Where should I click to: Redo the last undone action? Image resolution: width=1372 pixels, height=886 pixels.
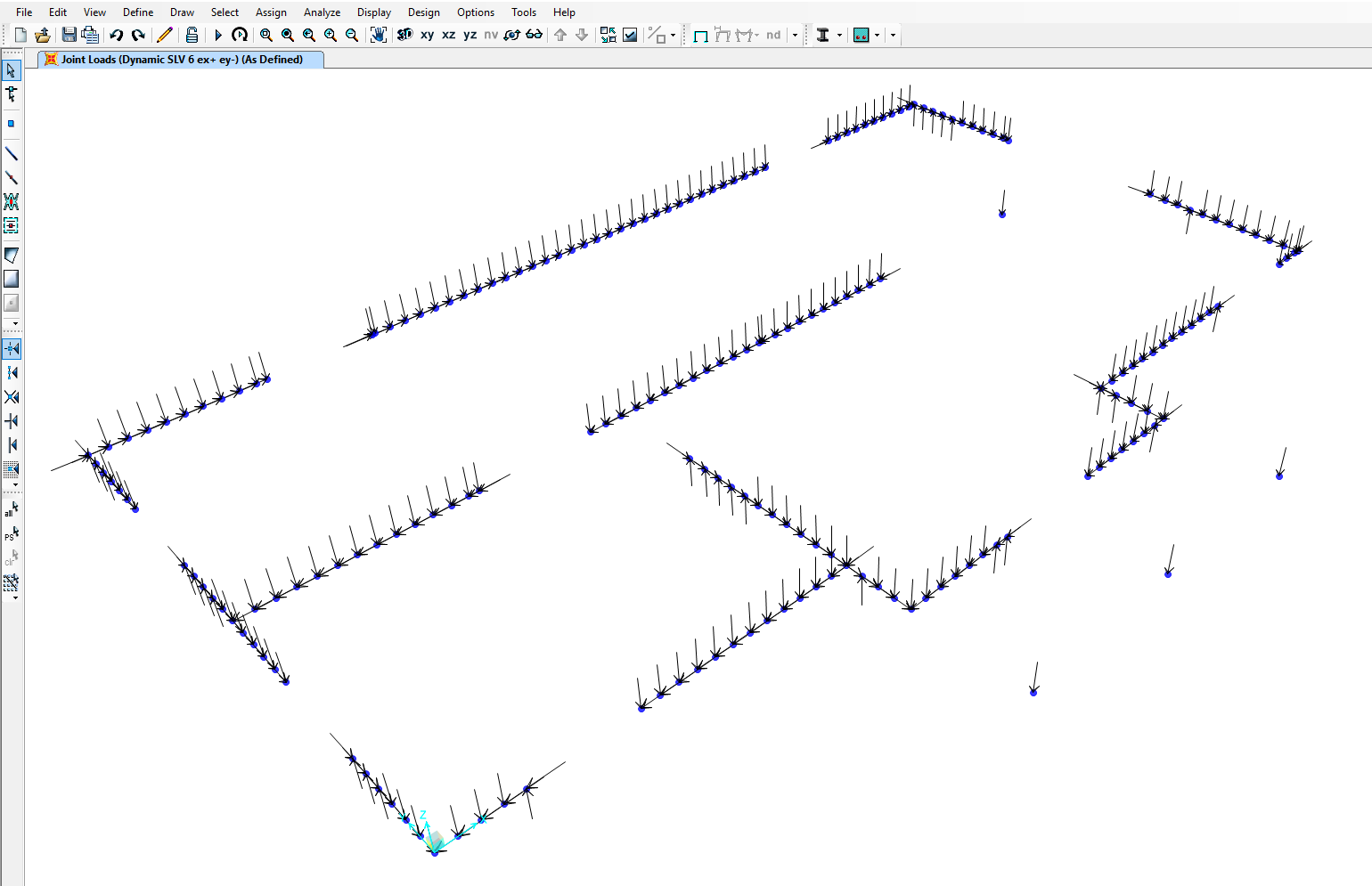click(138, 35)
